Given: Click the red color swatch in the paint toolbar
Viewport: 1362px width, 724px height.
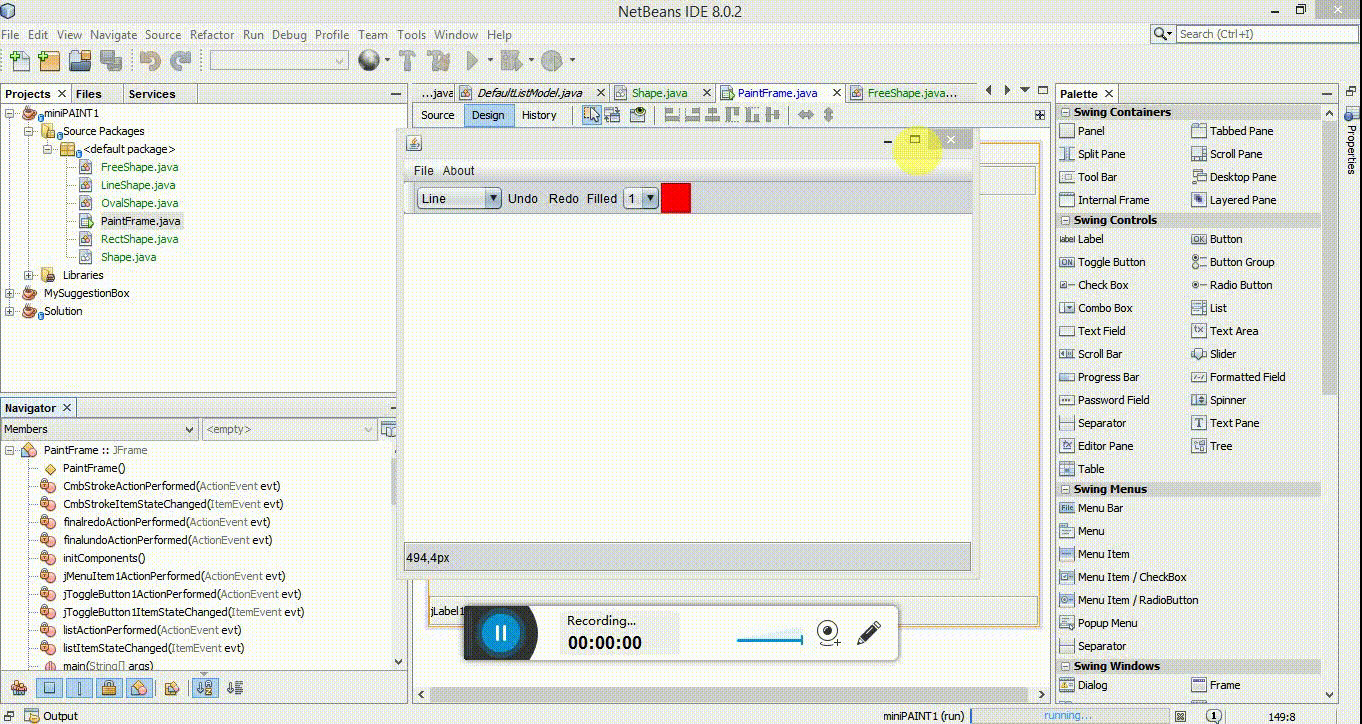Looking at the screenshot, I should pyautogui.click(x=676, y=198).
